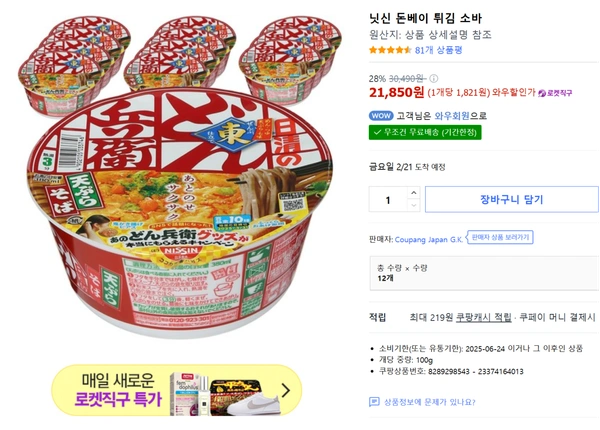Click 상품정보에 문제가 있나요 link
The image size is (600, 430).
coord(430,402)
